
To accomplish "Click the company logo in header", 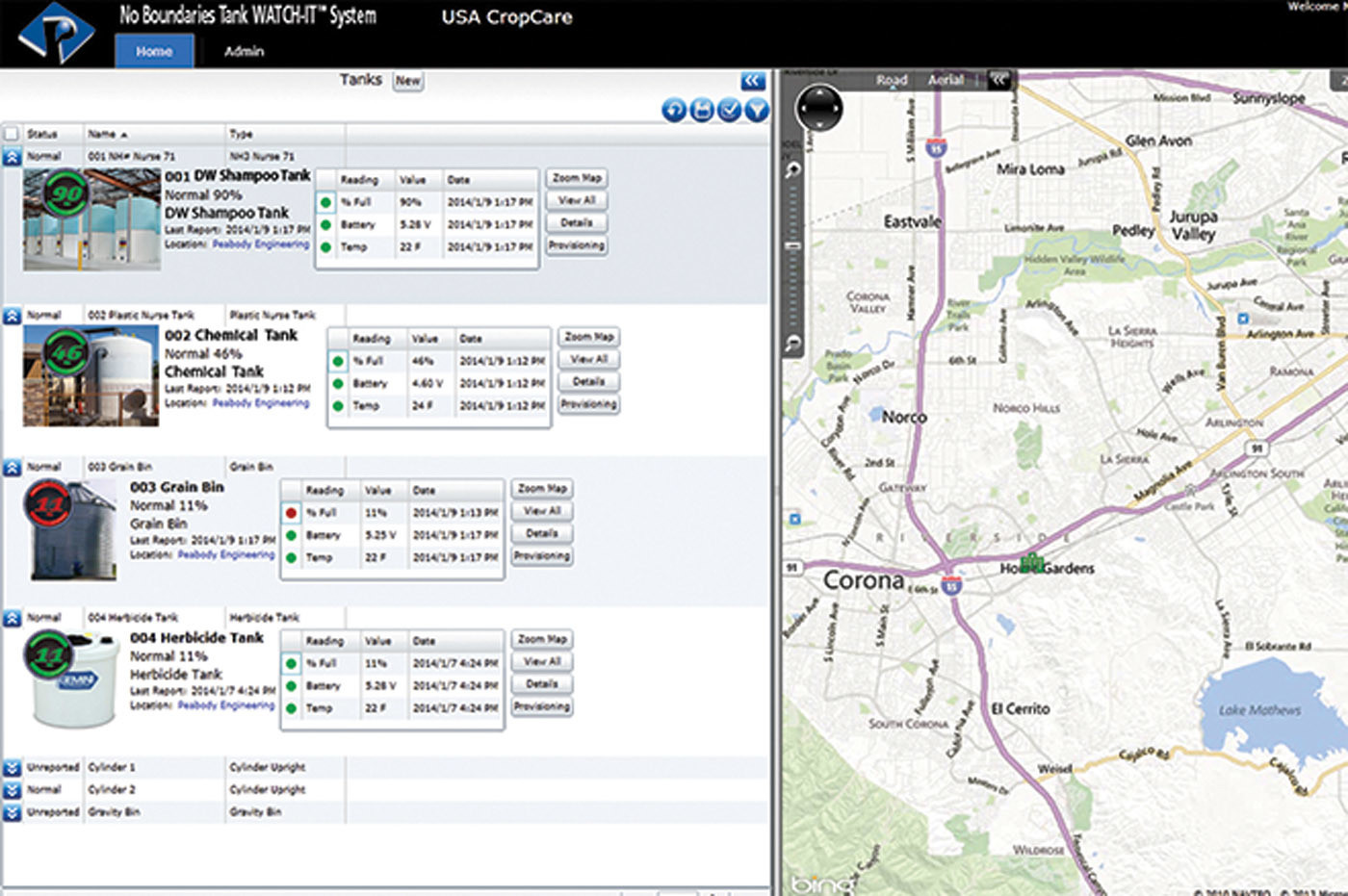I will 57,33.
